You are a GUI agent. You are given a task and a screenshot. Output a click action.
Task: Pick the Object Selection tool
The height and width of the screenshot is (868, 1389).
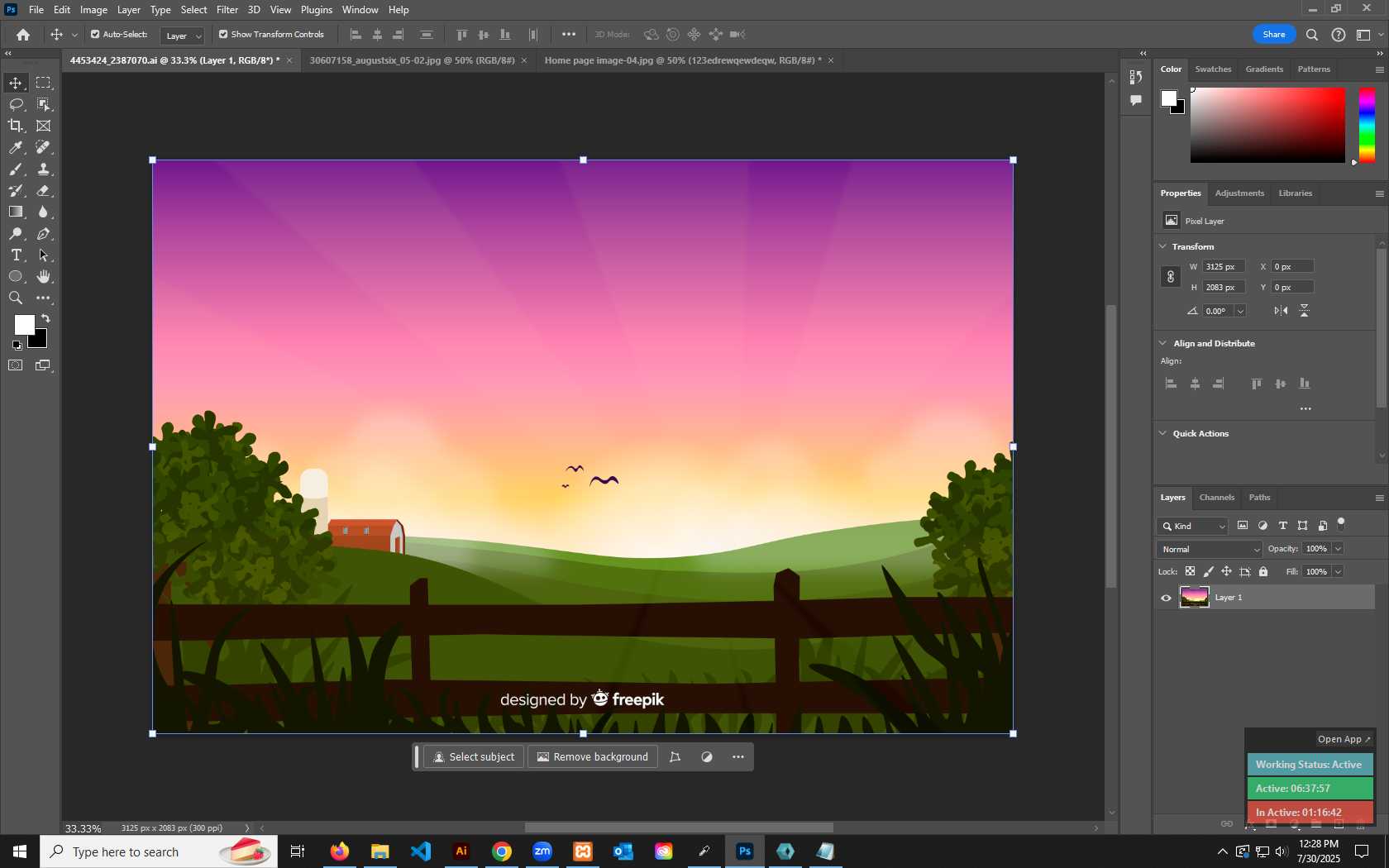tap(43, 104)
